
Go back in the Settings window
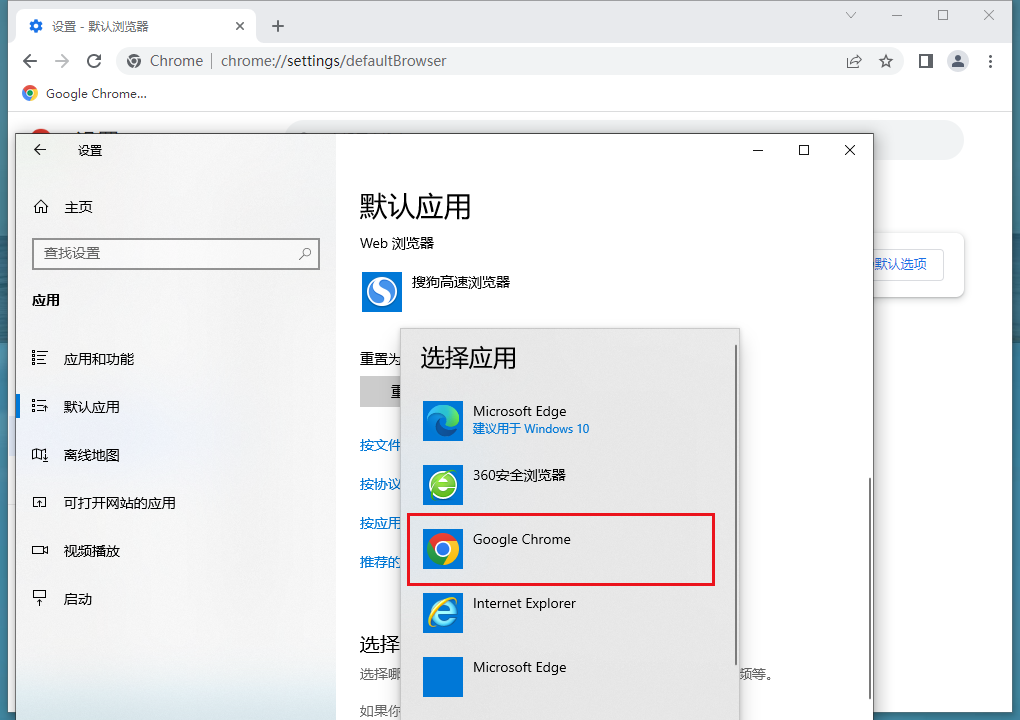point(40,150)
